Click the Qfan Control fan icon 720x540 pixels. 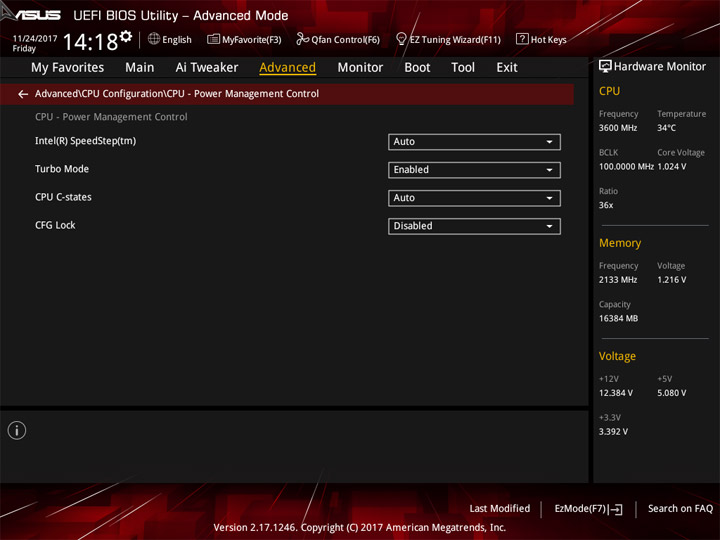(303, 39)
